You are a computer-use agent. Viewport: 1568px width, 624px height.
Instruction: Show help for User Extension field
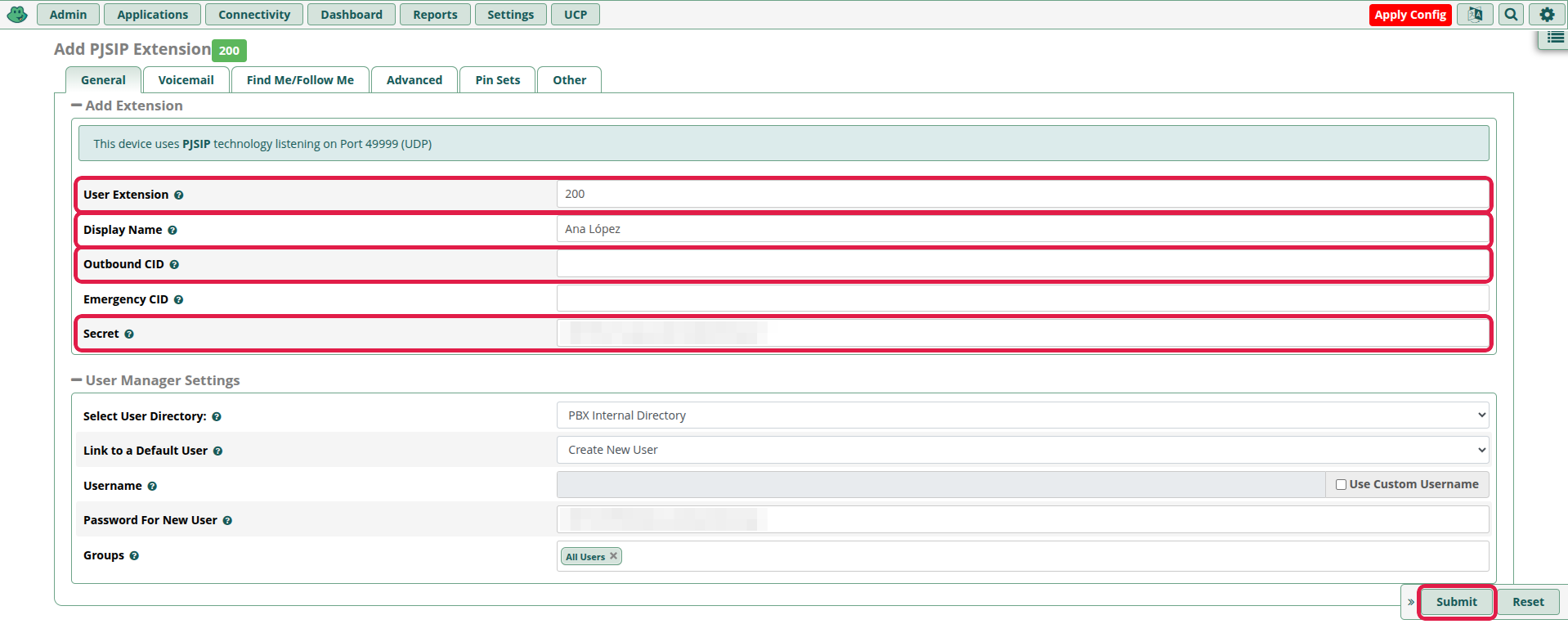tap(178, 195)
